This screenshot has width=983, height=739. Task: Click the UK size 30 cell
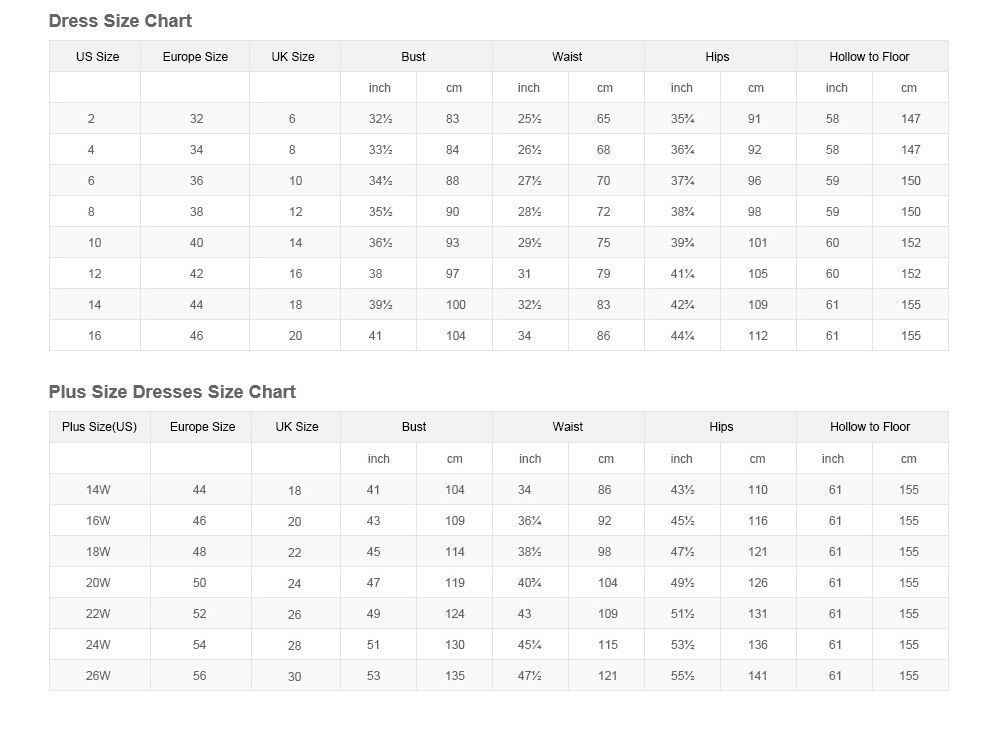(x=294, y=677)
